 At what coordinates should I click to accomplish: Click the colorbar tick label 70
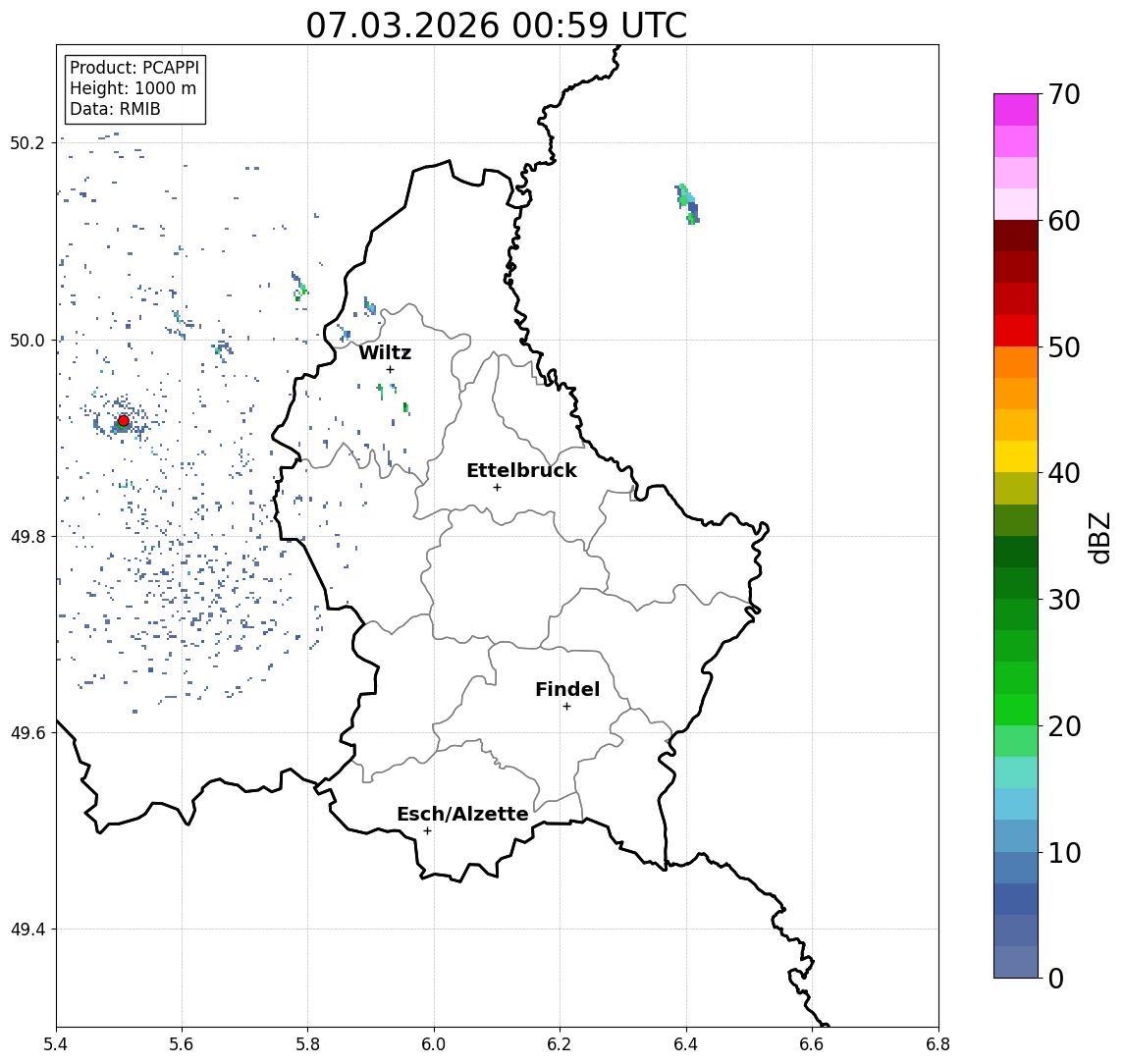(1064, 94)
